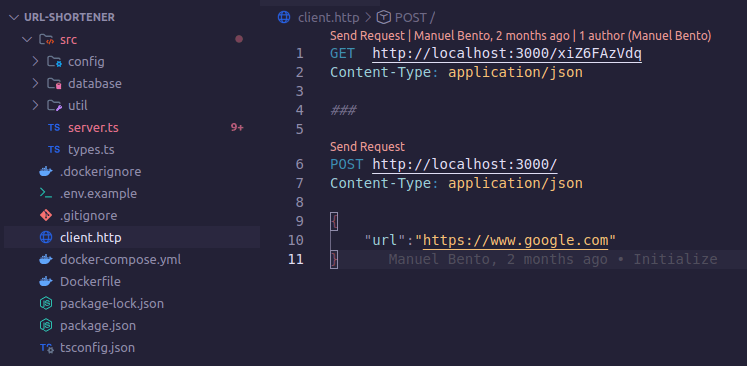
Task: Click the Manuel Bento, 2 months ago codelens
Action: [x=492, y=36]
